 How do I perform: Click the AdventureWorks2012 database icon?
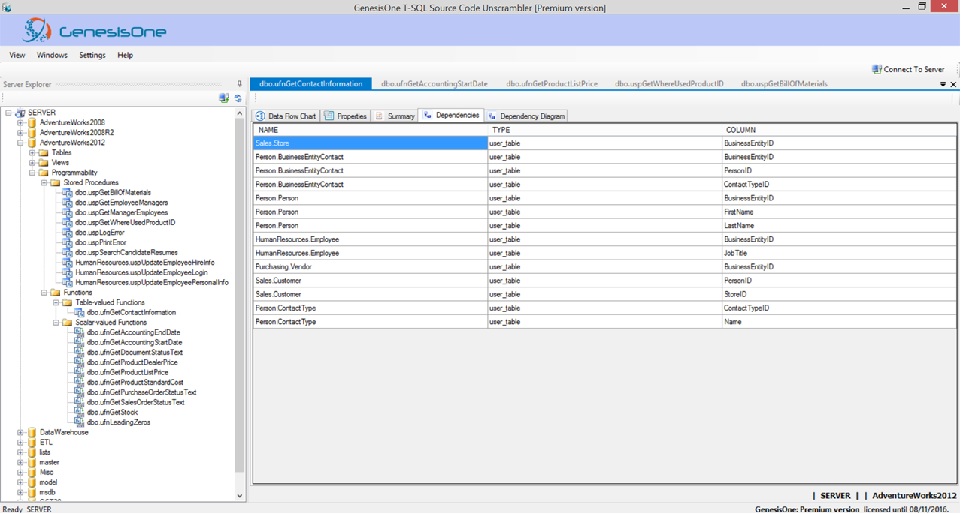(x=32, y=143)
